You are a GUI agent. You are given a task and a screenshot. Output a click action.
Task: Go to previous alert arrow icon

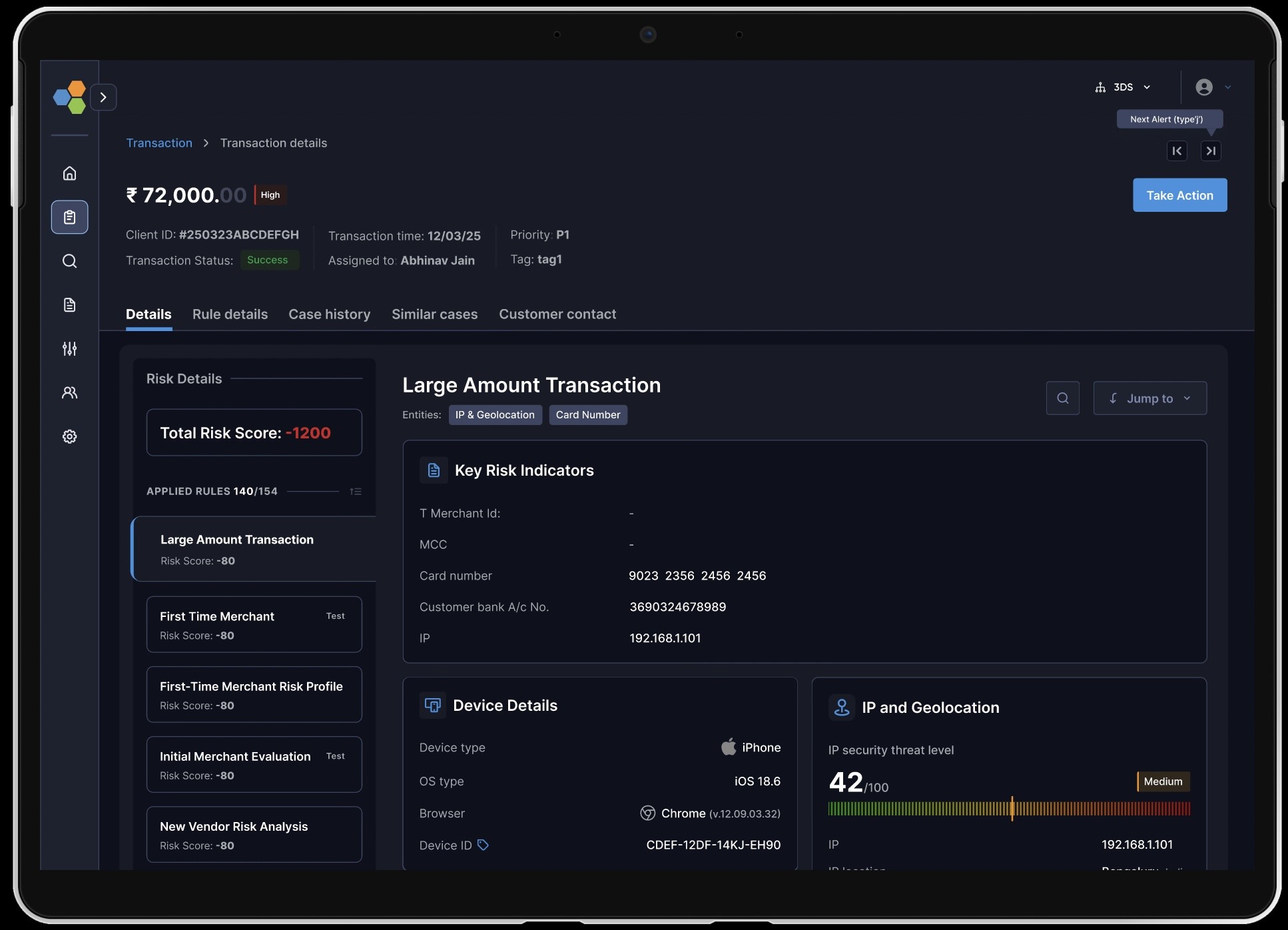pos(1177,151)
